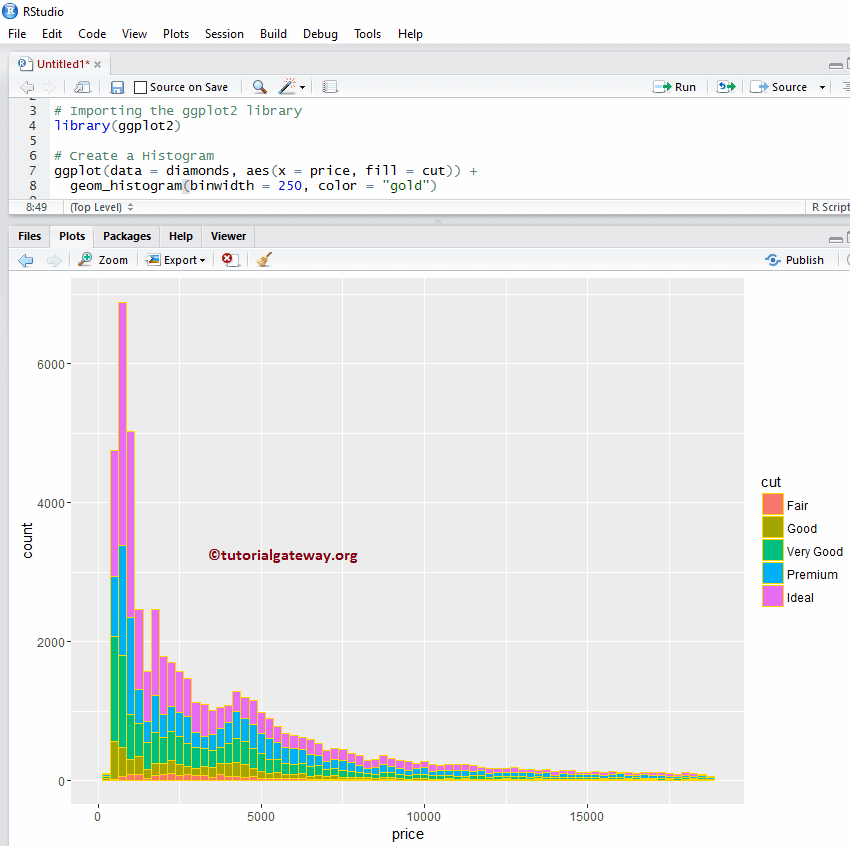The width and height of the screenshot is (850, 846).
Task: Open the Source button dropdown arrow
Action: click(x=822, y=86)
